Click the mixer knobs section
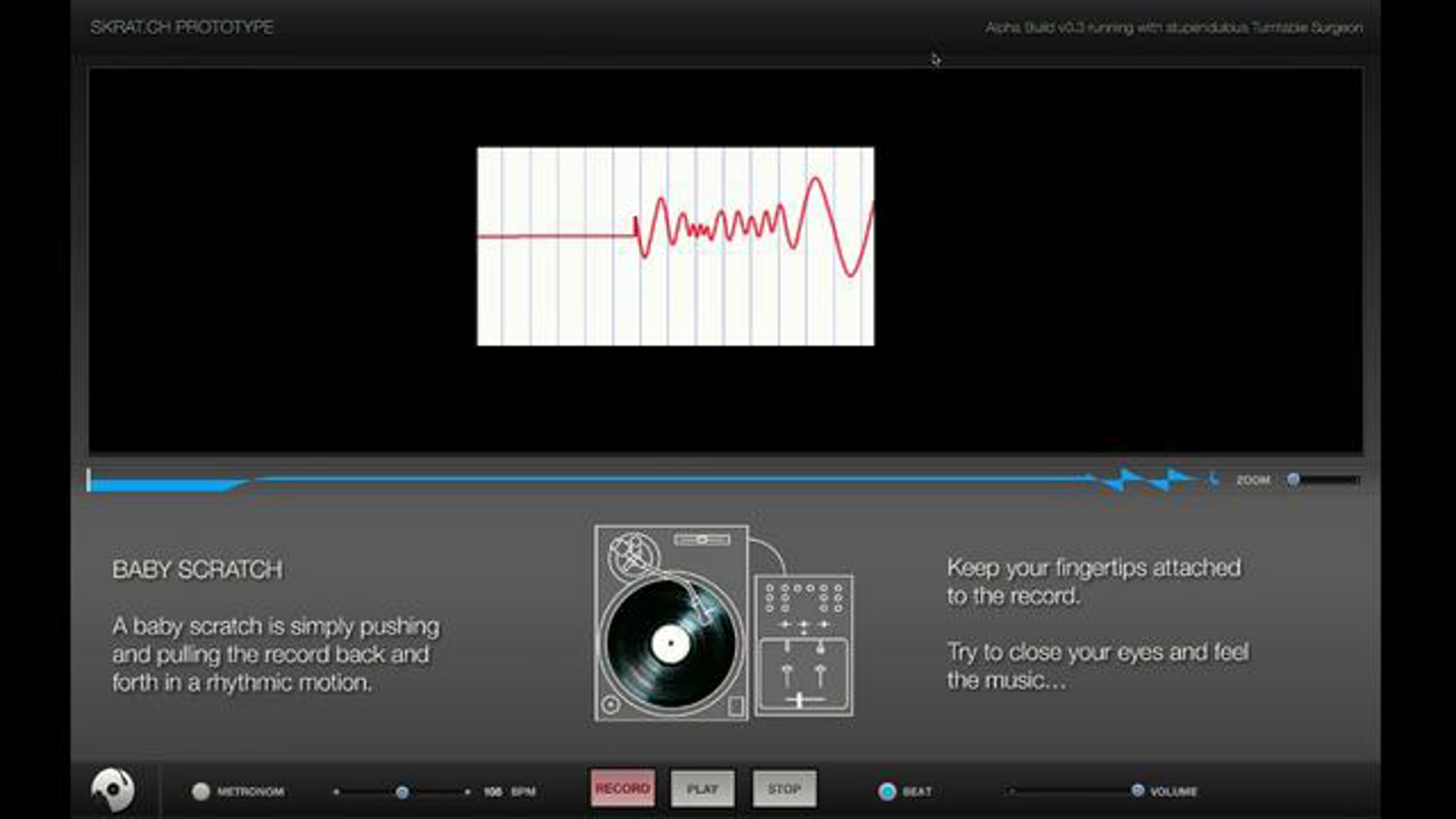This screenshot has width=1456, height=819. pos(804,598)
